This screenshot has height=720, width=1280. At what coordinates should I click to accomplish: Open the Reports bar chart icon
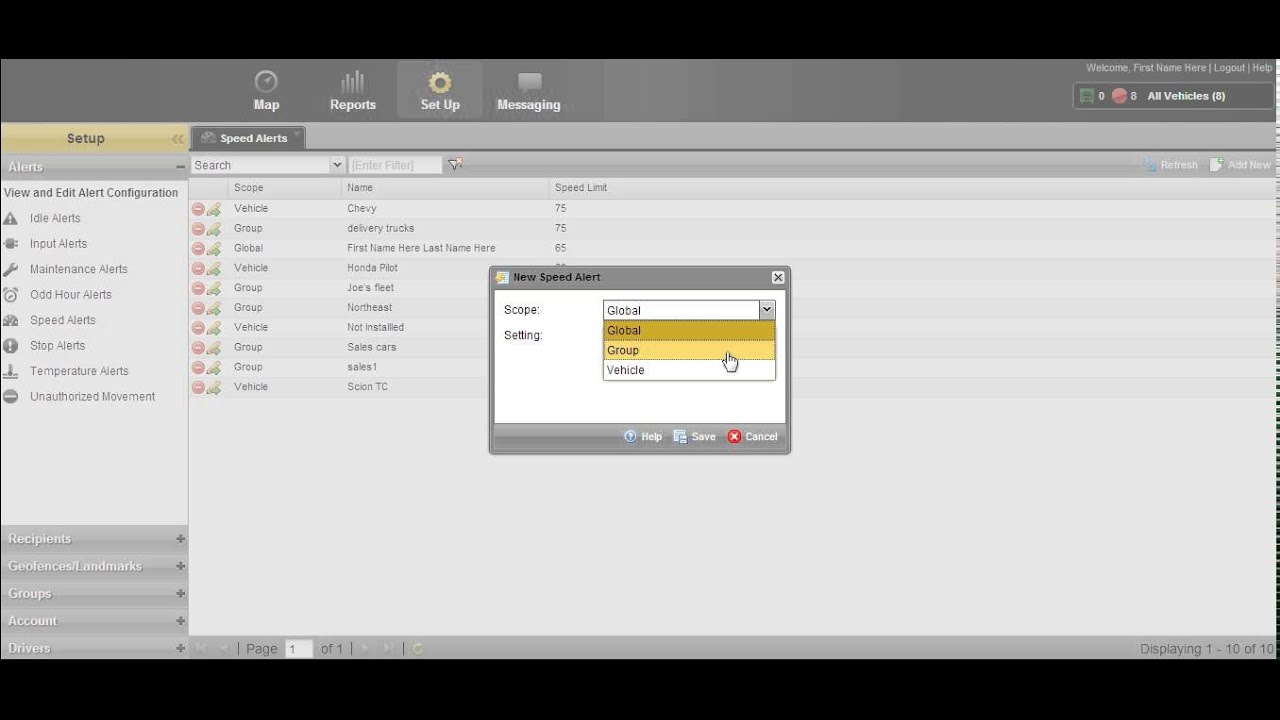pyautogui.click(x=352, y=82)
